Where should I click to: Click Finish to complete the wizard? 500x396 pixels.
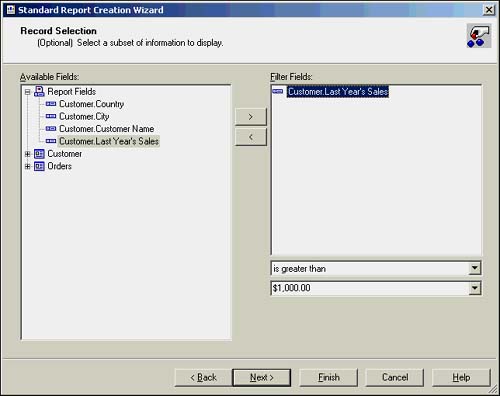329,378
